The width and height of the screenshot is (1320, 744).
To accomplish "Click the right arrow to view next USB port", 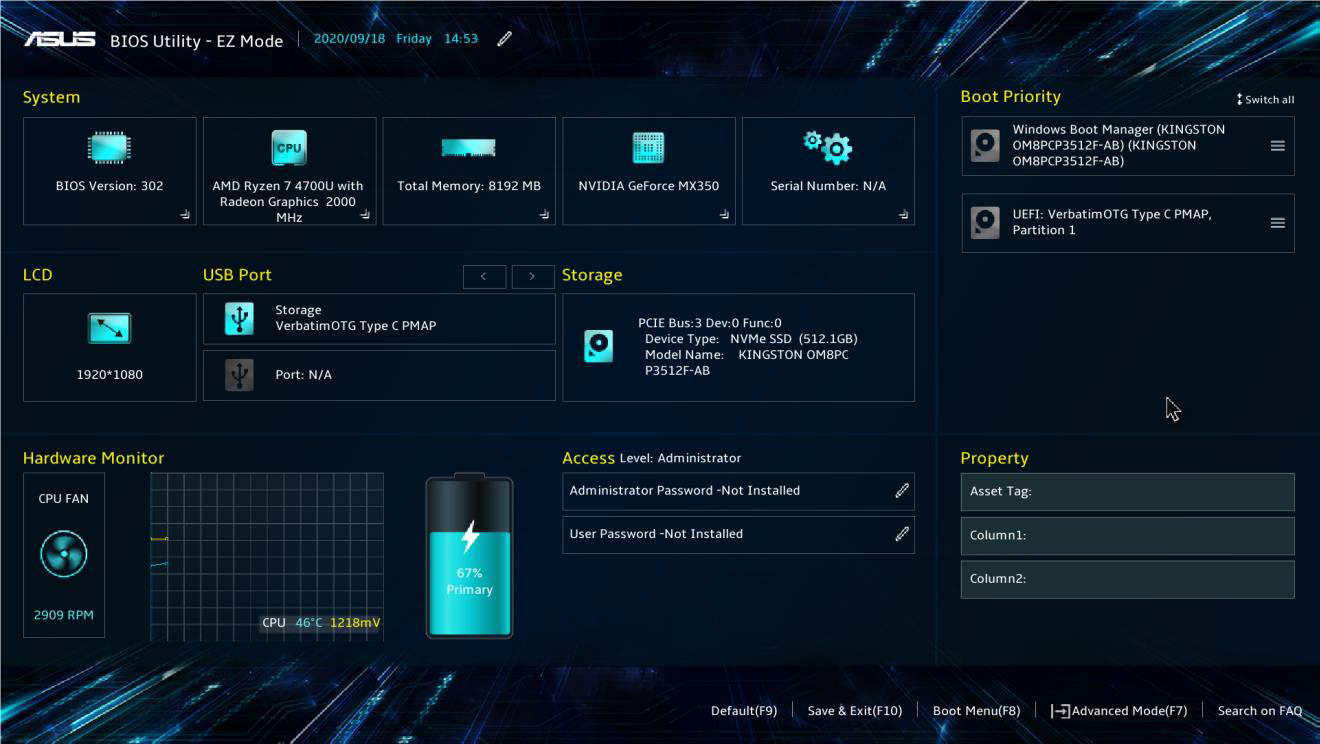I will tap(534, 276).
